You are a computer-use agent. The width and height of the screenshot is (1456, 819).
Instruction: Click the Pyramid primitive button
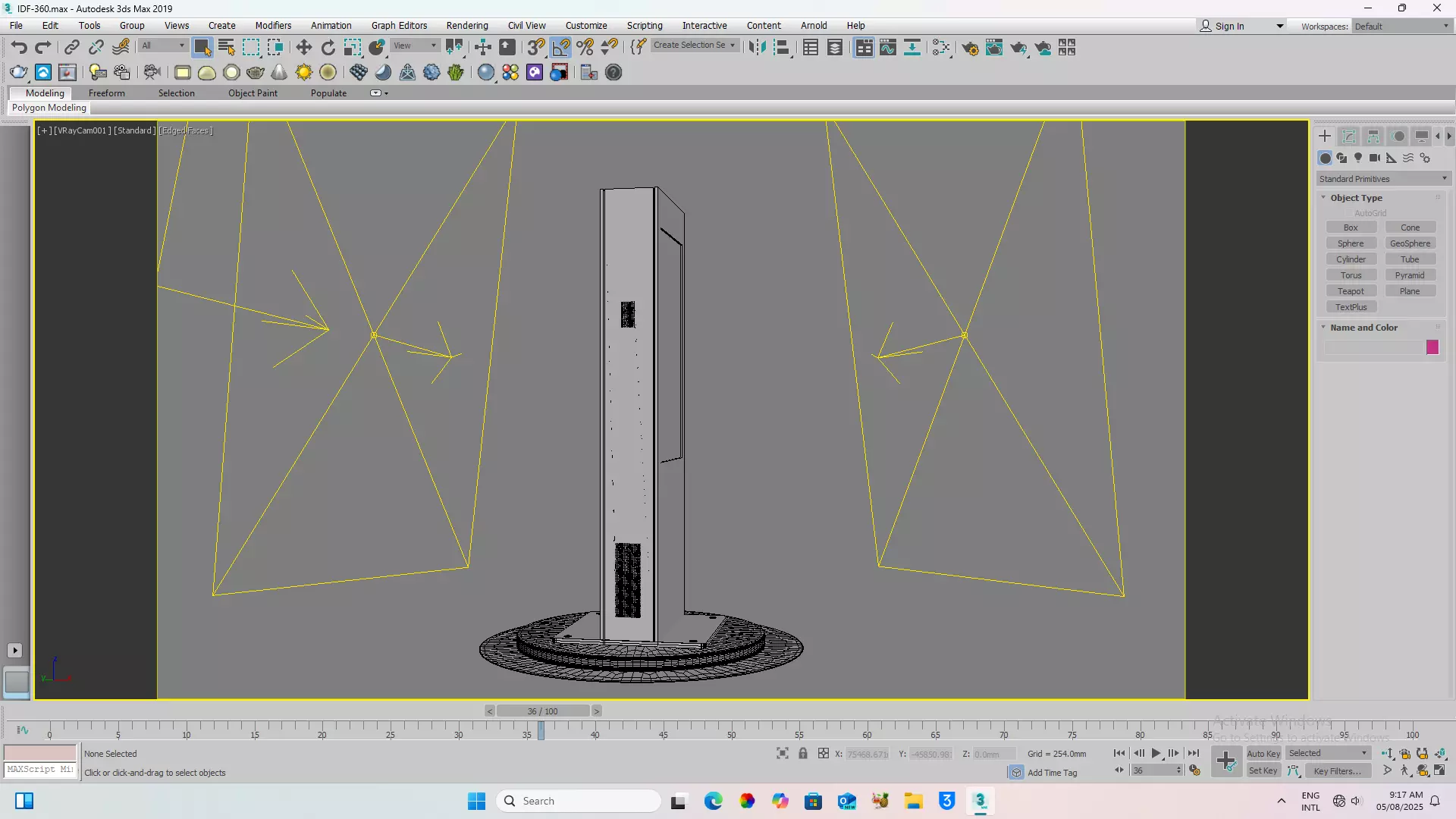(1410, 275)
